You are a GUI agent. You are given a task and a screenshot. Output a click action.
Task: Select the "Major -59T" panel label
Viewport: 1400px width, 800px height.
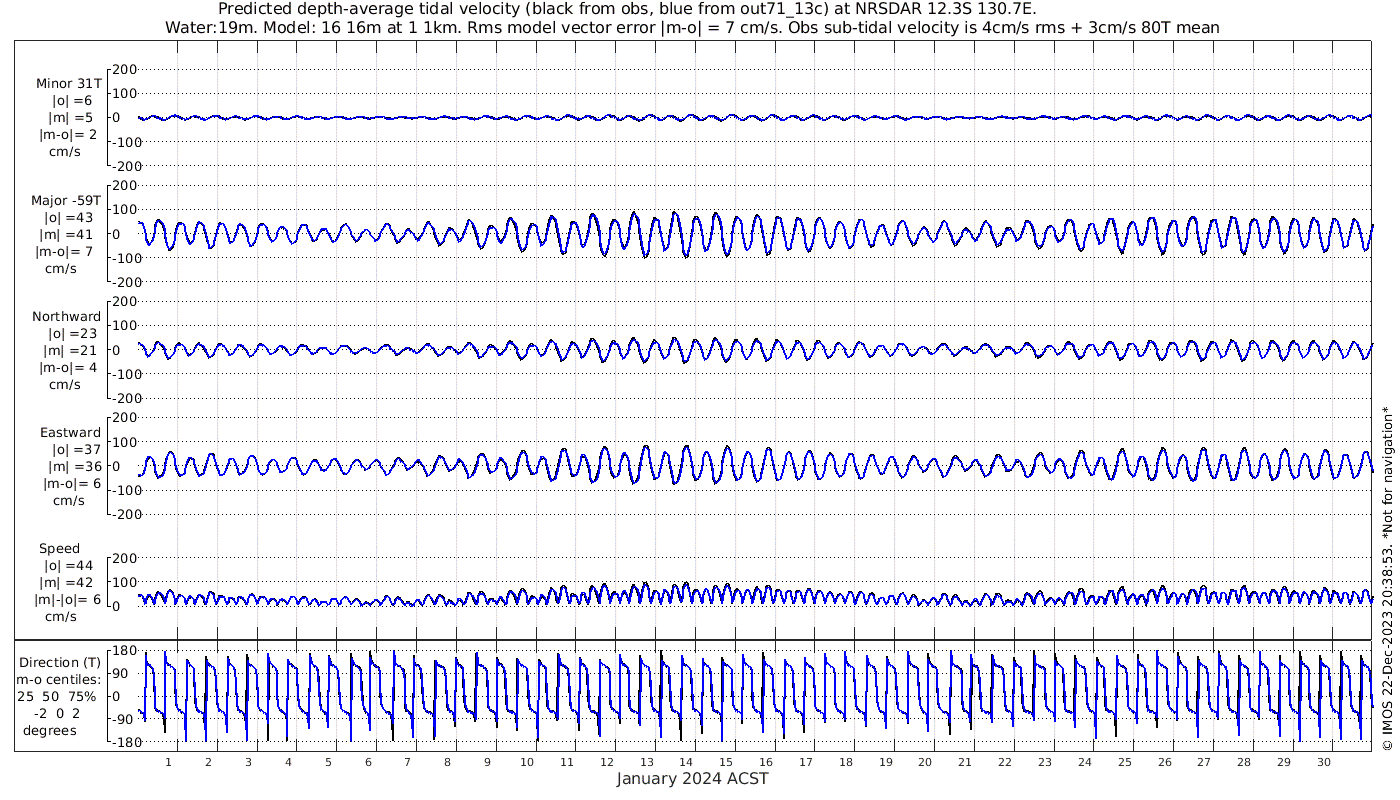pos(66,200)
